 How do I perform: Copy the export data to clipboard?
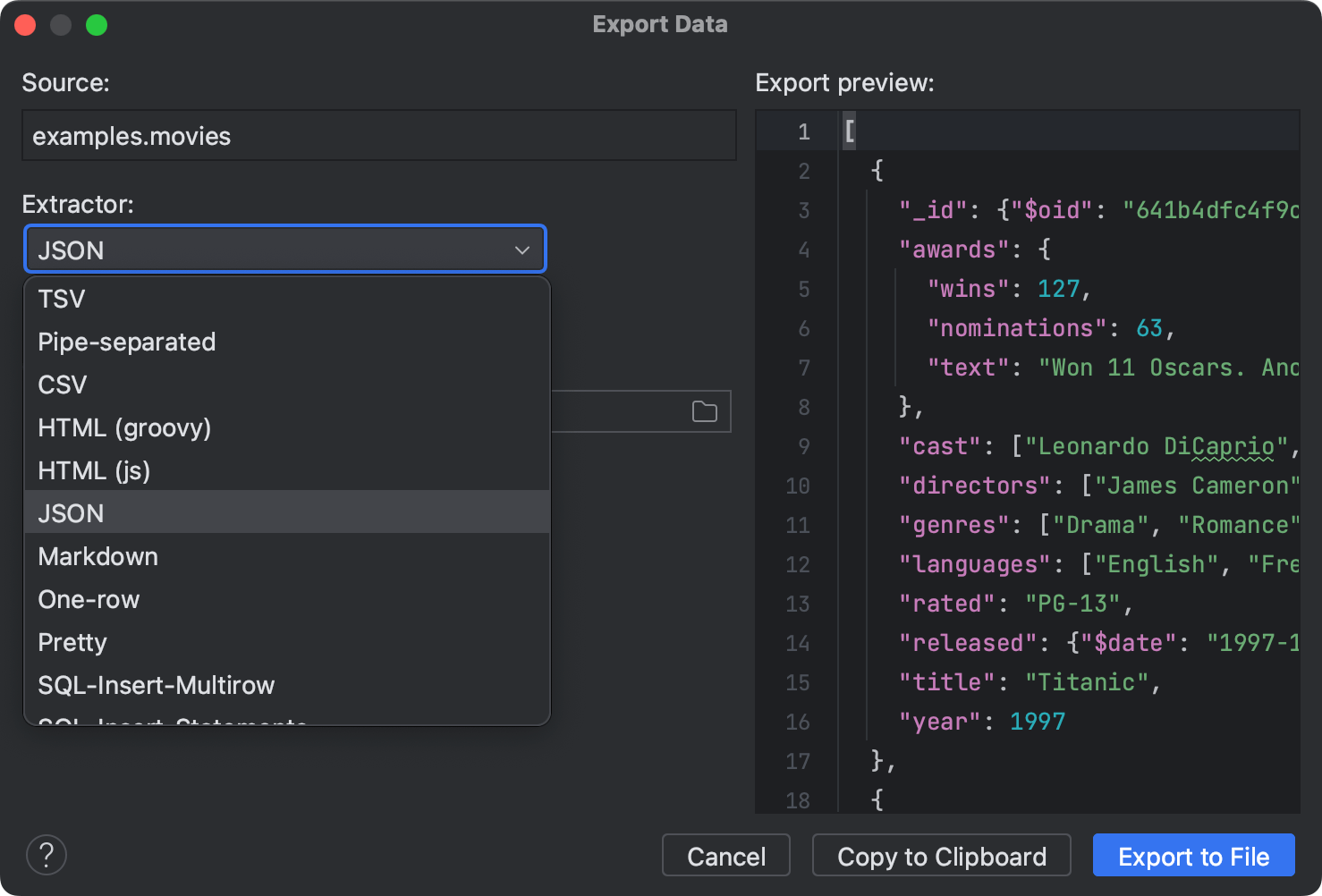tap(941, 856)
